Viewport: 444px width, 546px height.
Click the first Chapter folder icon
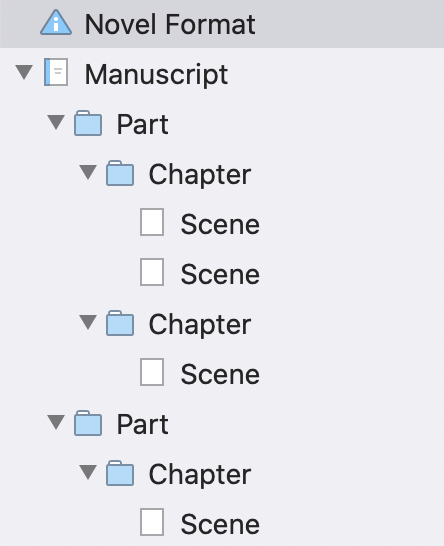tap(120, 173)
